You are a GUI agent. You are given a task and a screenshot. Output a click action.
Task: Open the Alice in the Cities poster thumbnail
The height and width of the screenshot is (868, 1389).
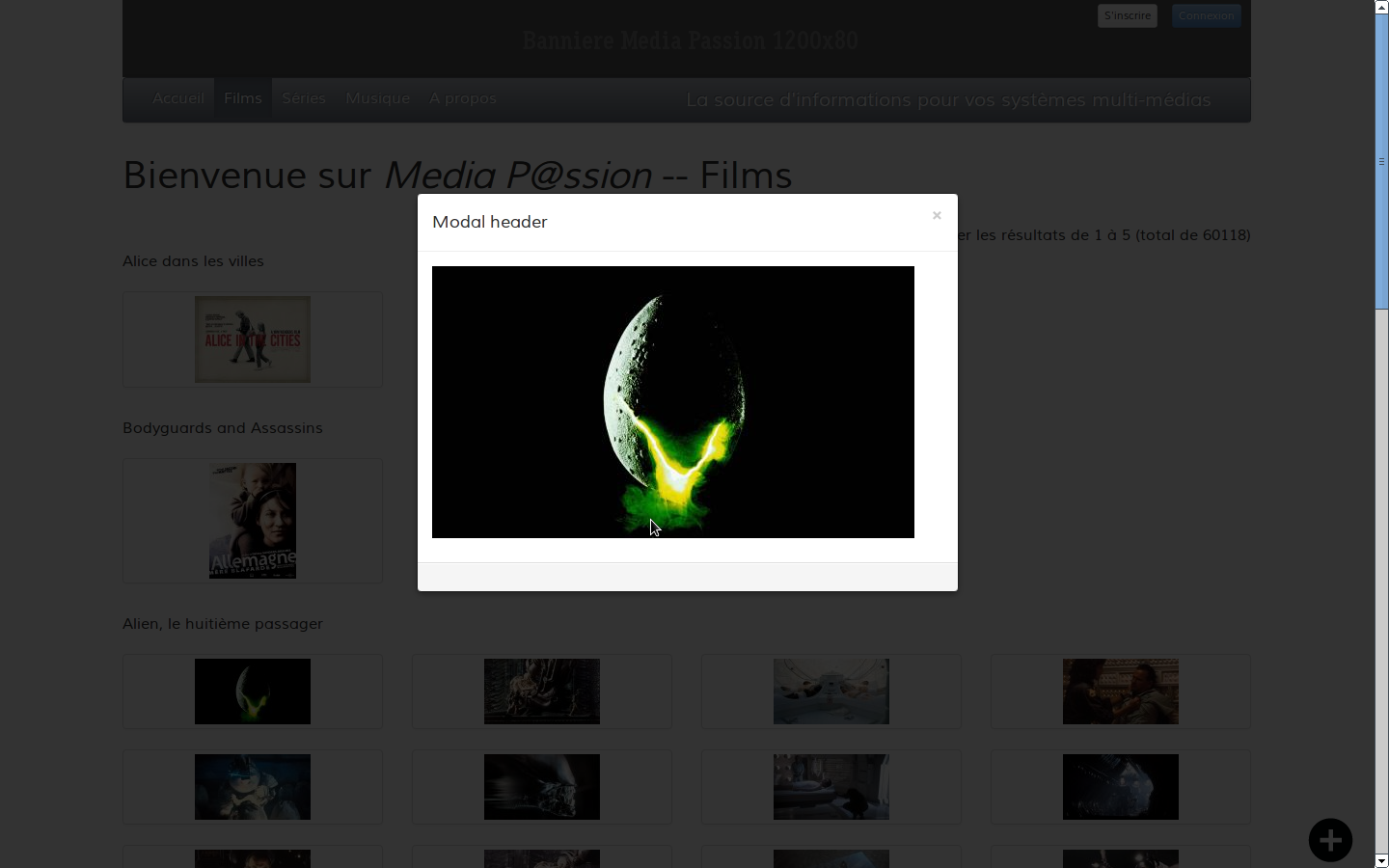point(253,339)
